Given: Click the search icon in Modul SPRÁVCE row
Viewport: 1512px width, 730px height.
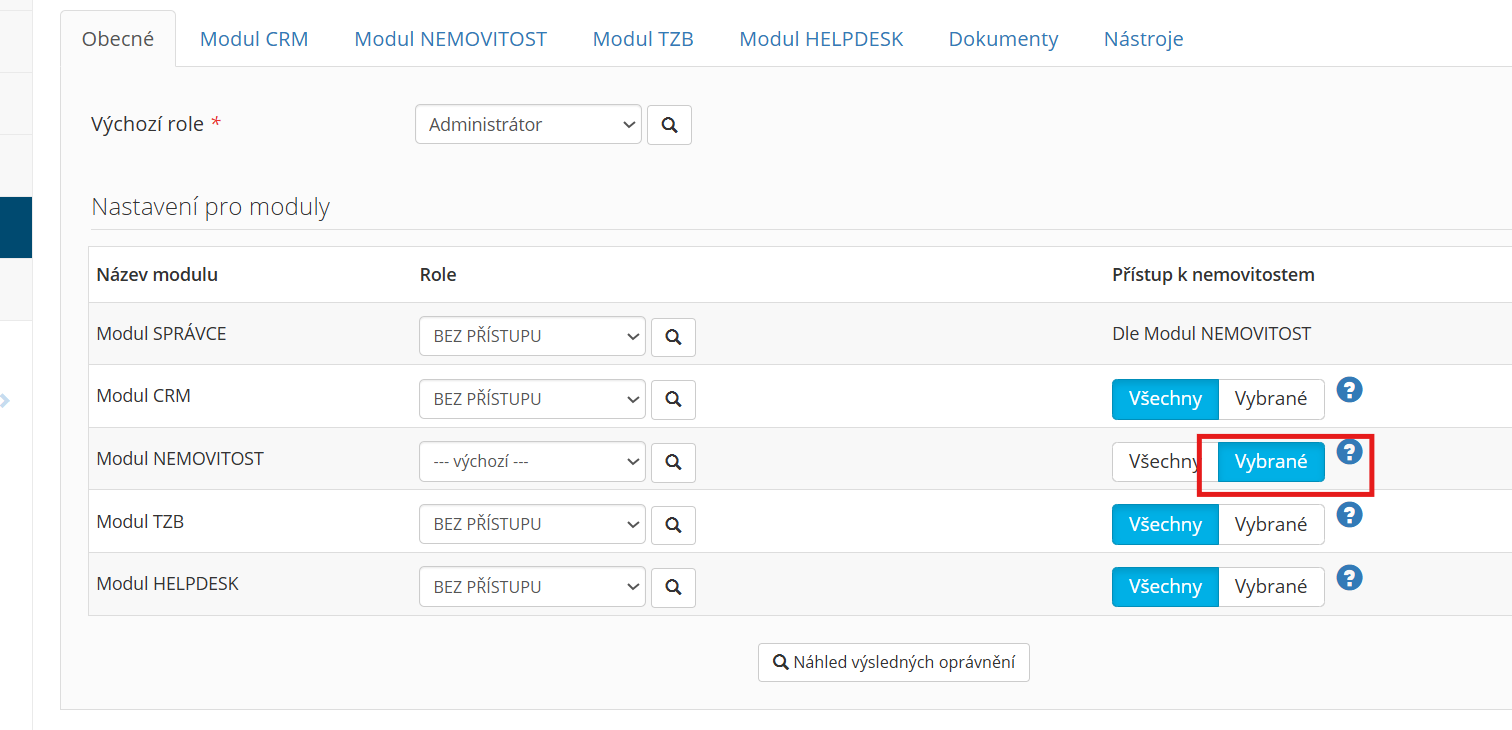Looking at the screenshot, I should coord(673,337).
